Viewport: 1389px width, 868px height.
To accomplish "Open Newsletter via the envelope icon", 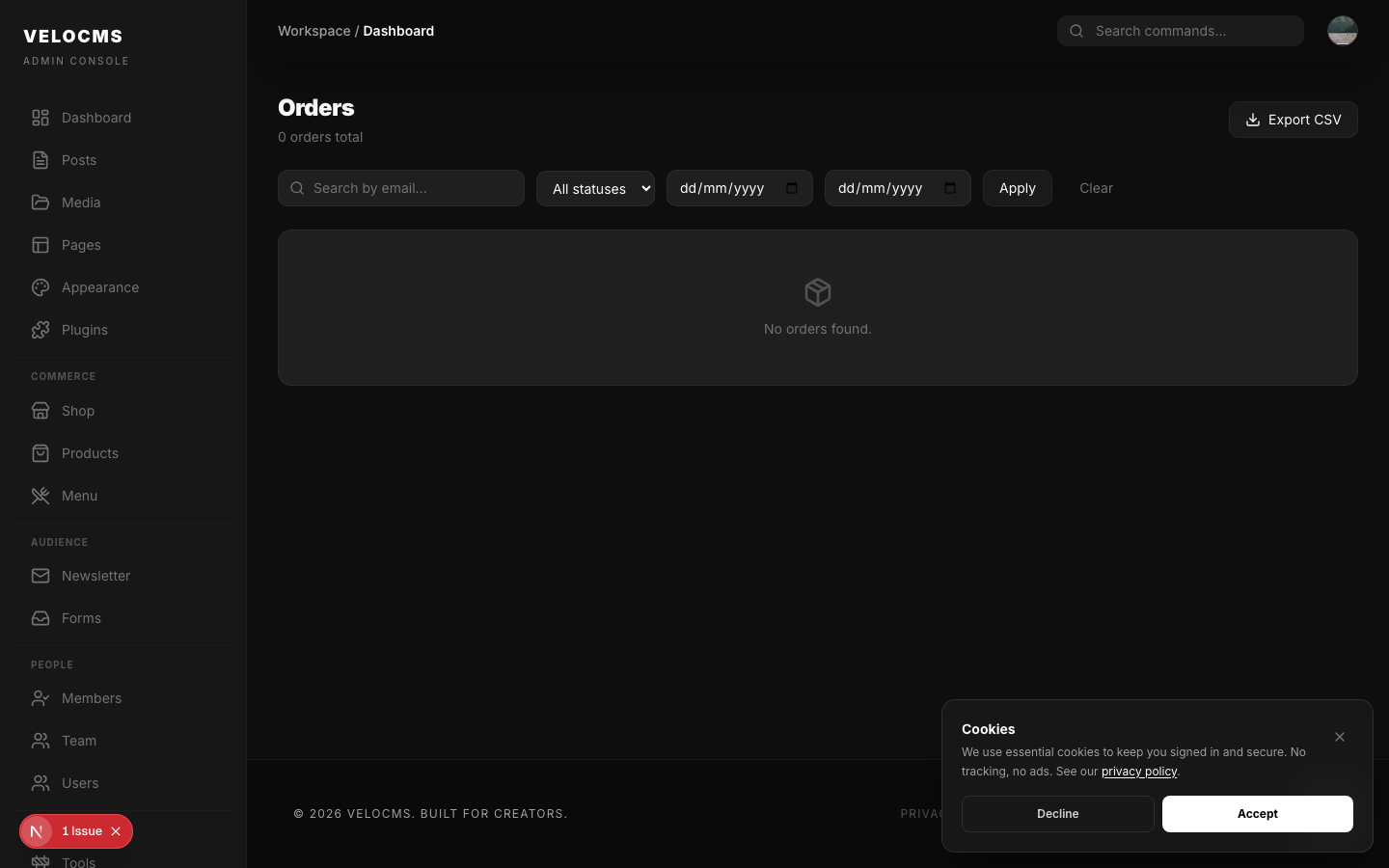I will coord(40,576).
